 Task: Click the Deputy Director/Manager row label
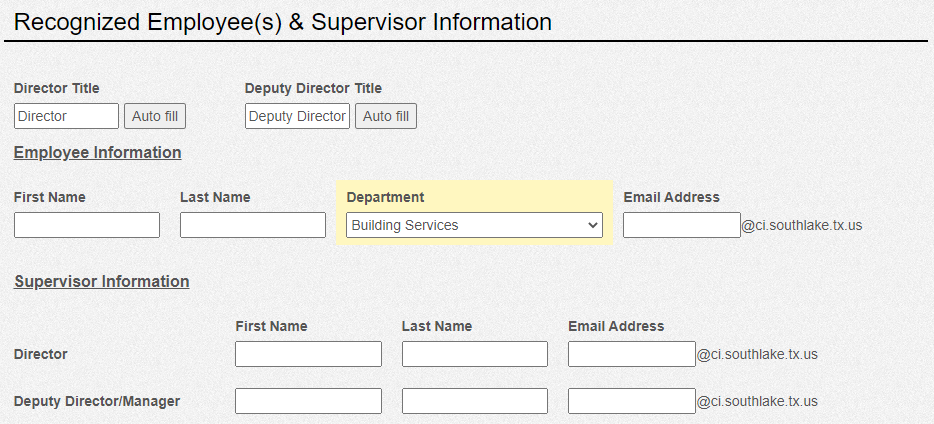tap(96, 401)
